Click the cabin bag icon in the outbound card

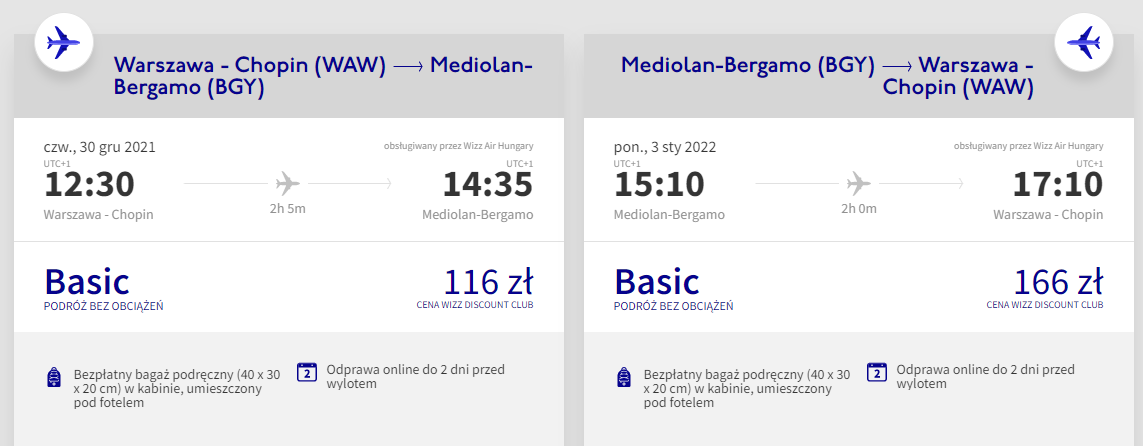54,378
